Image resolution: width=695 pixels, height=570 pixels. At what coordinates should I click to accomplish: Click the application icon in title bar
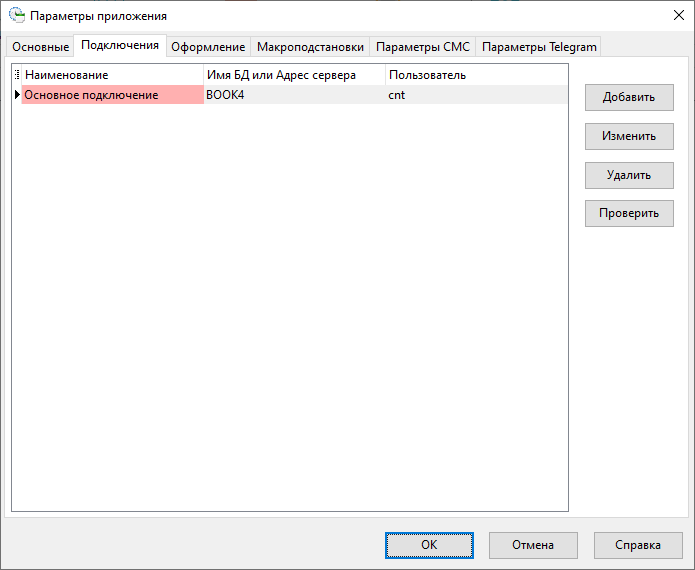(17, 16)
